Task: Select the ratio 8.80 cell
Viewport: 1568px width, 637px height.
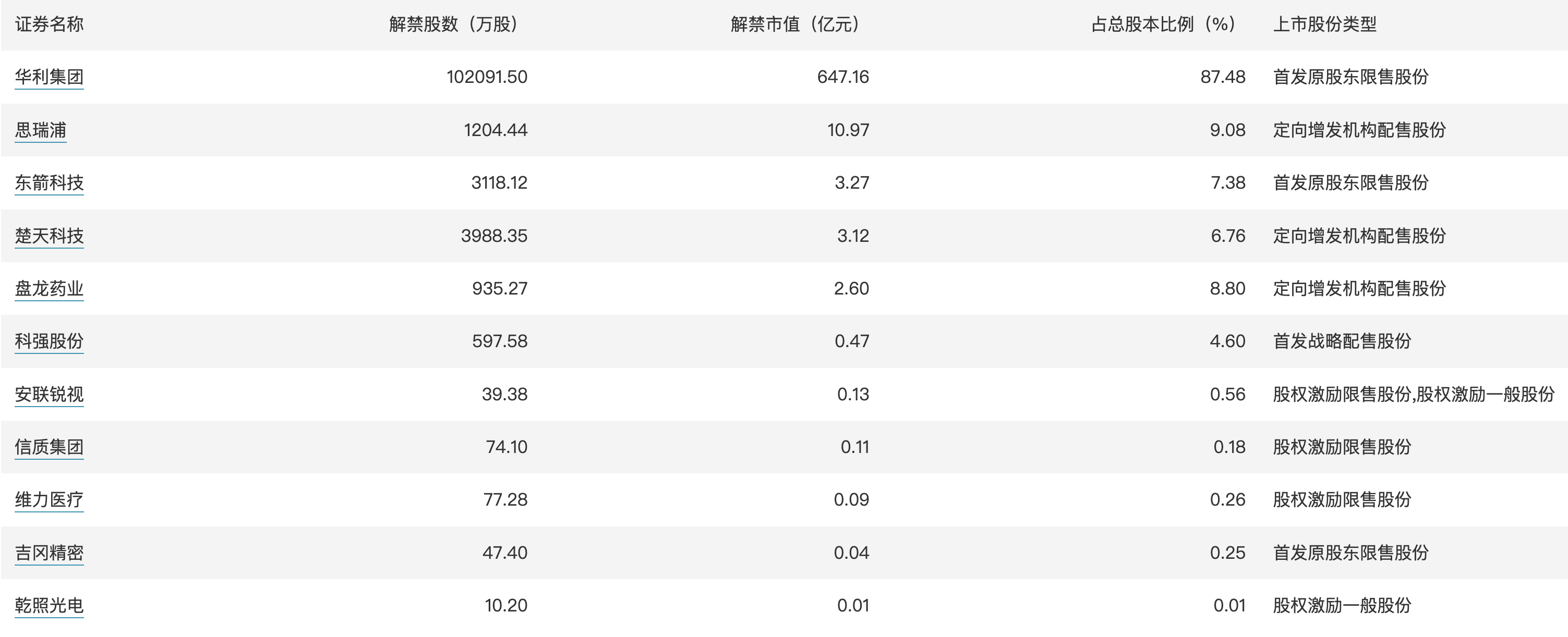Action: point(1228,288)
